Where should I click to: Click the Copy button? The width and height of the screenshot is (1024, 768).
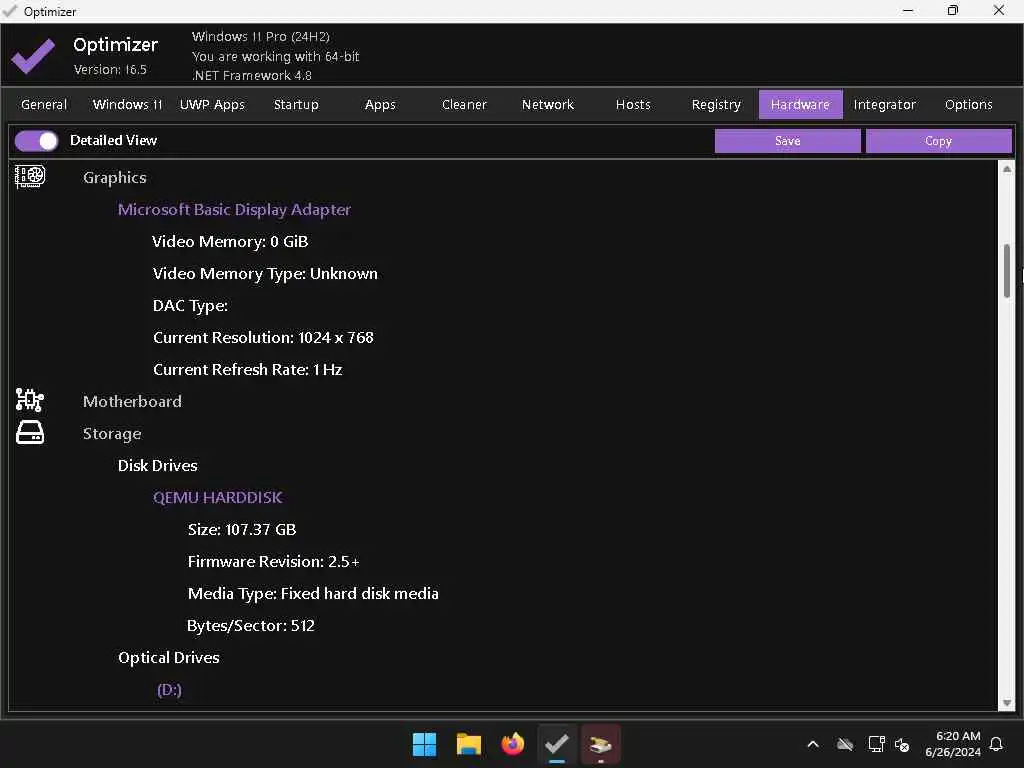[x=938, y=141]
